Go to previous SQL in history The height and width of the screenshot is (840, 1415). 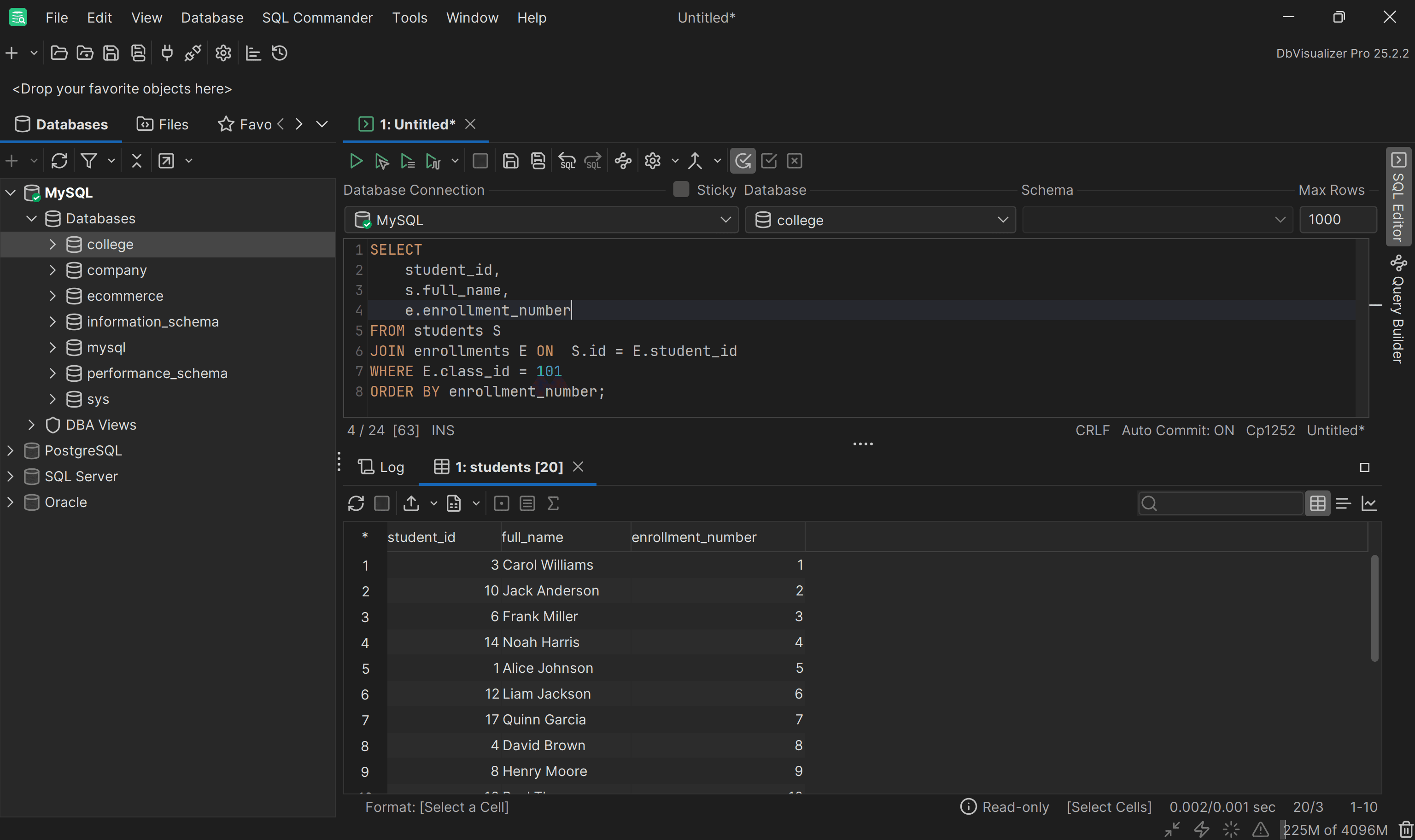click(567, 161)
